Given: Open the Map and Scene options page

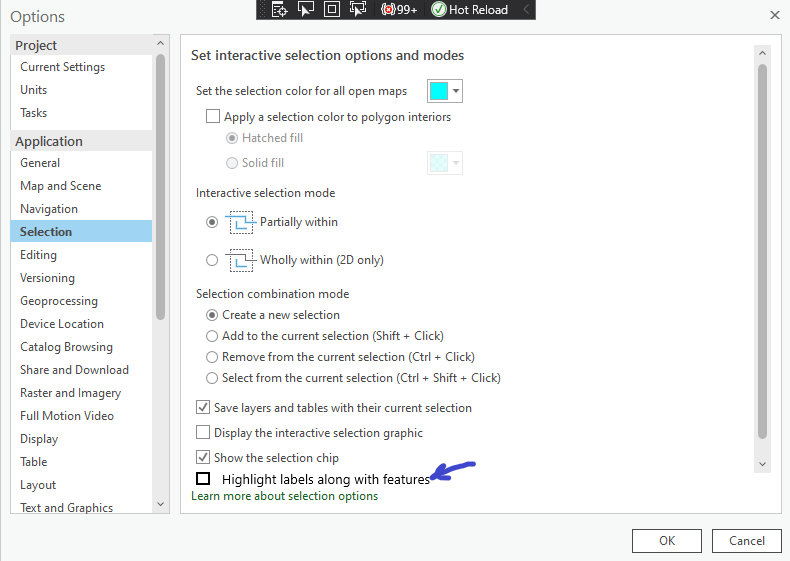Looking at the screenshot, I should click(x=60, y=186).
